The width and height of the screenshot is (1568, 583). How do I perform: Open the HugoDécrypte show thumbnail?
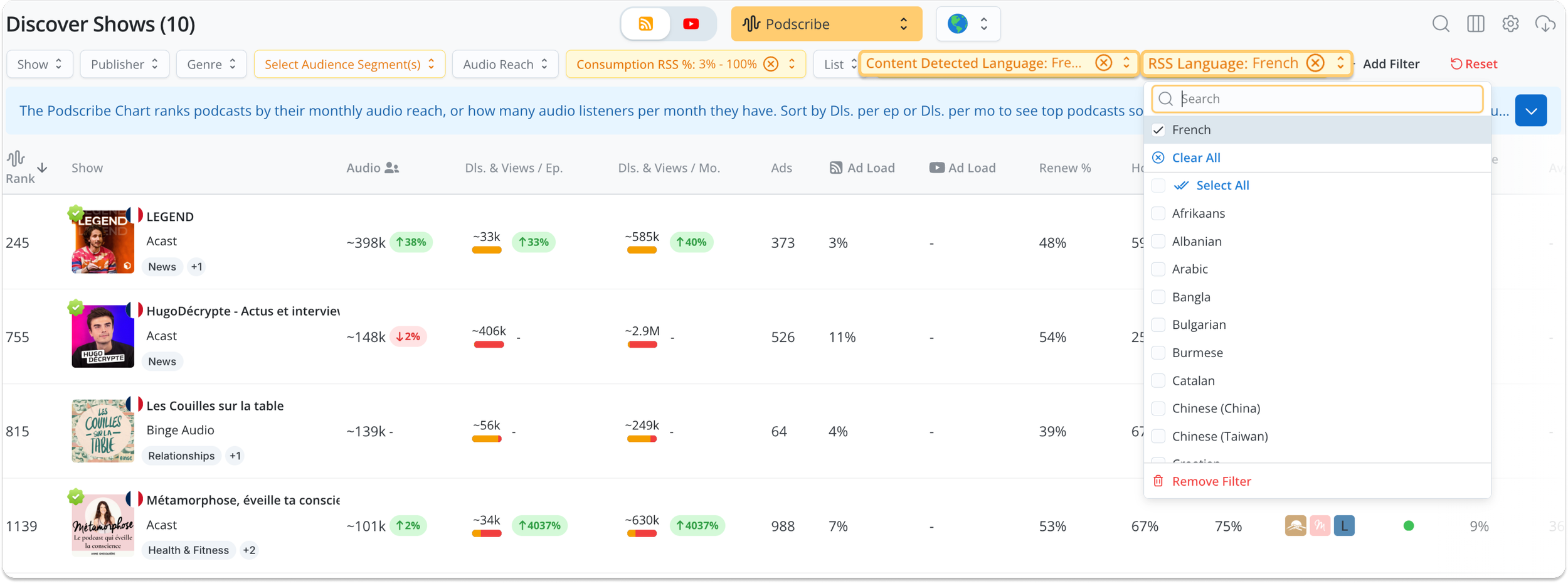coord(103,336)
